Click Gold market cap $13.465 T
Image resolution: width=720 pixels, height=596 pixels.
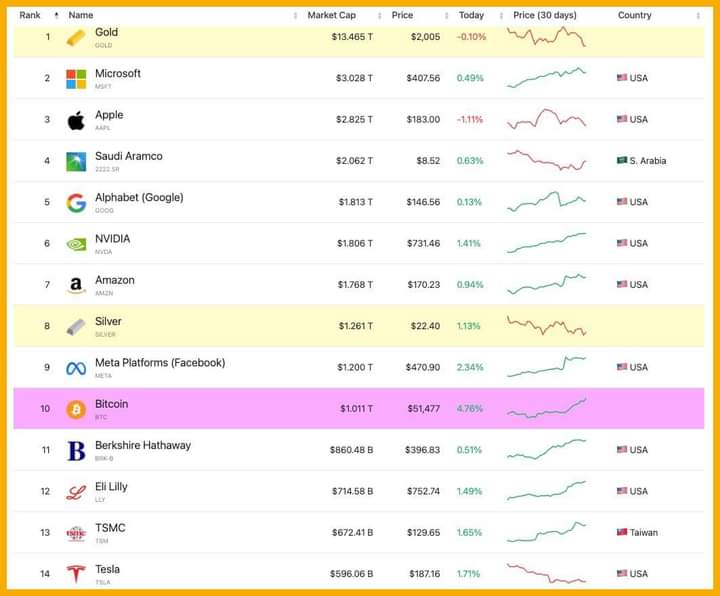coord(352,37)
